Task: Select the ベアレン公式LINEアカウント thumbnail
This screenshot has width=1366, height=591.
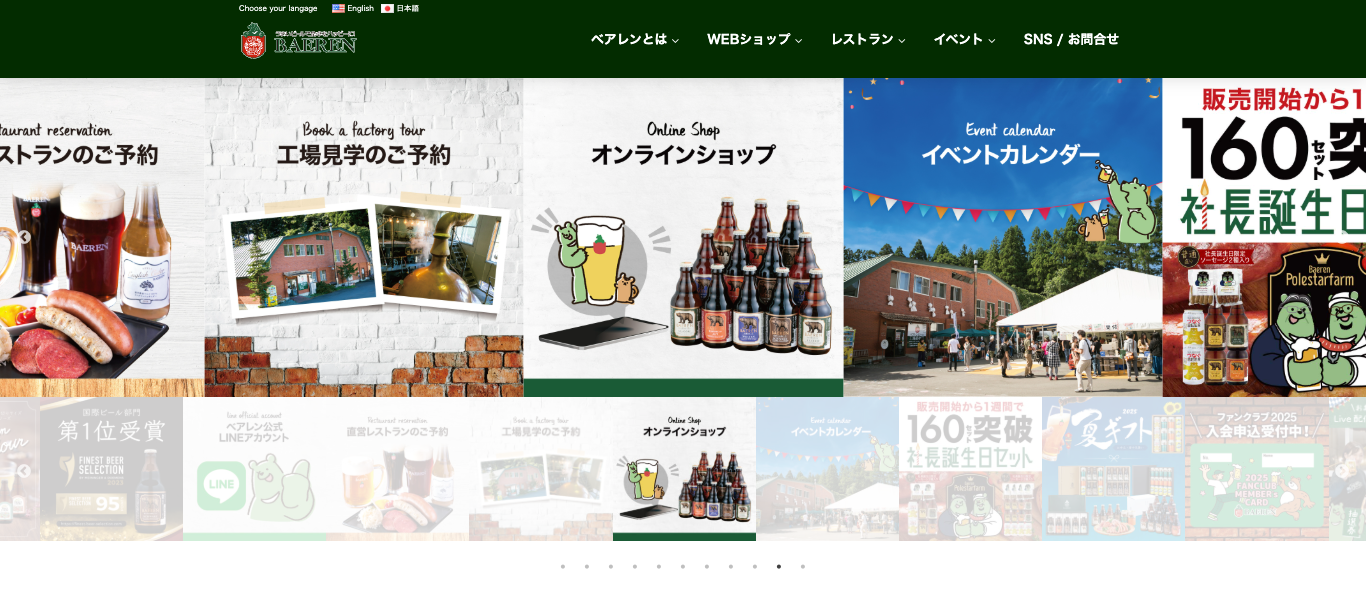Action: pos(254,469)
